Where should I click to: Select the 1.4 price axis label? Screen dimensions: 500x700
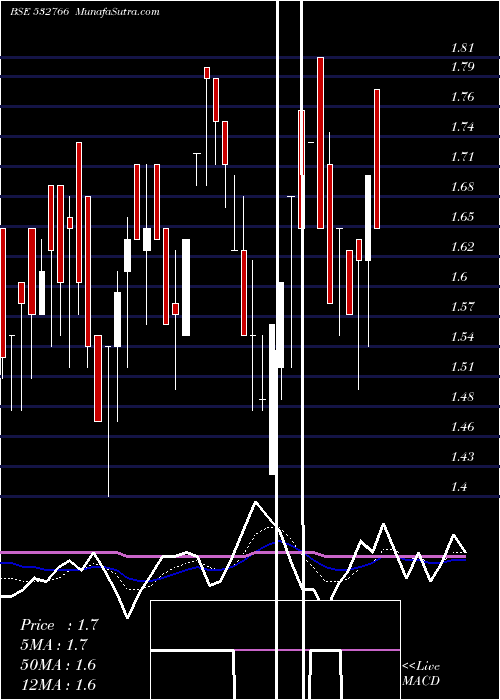click(x=459, y=487)
